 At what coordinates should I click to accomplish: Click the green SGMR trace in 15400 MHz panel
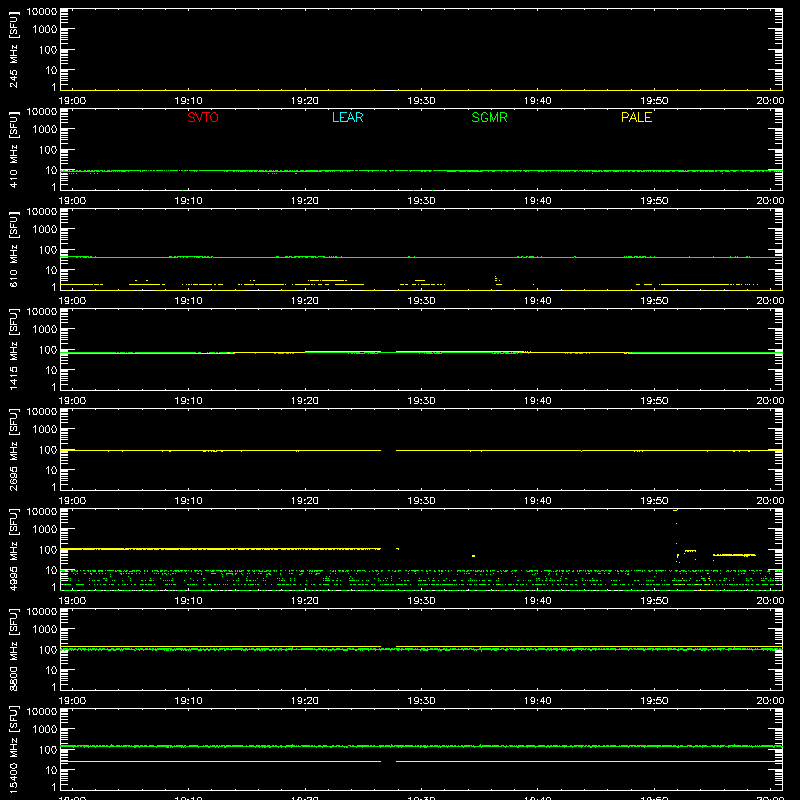(421, 746)
